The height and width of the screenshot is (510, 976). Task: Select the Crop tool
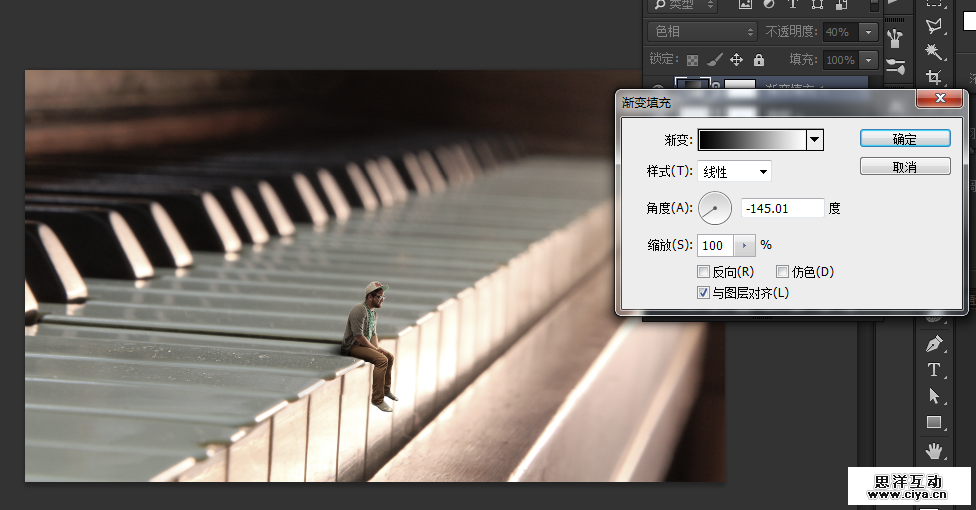coord(934,77)
